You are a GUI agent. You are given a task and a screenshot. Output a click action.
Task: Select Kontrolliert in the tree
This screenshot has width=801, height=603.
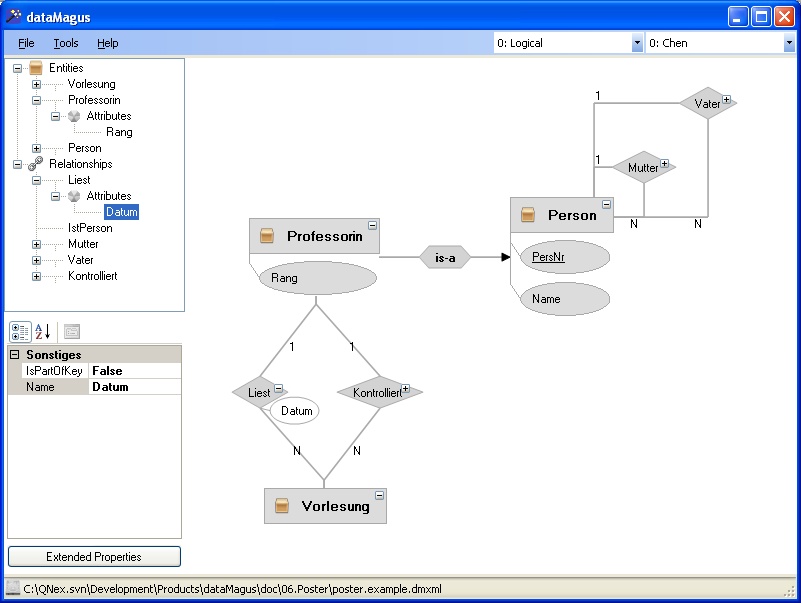coord(92,276)
